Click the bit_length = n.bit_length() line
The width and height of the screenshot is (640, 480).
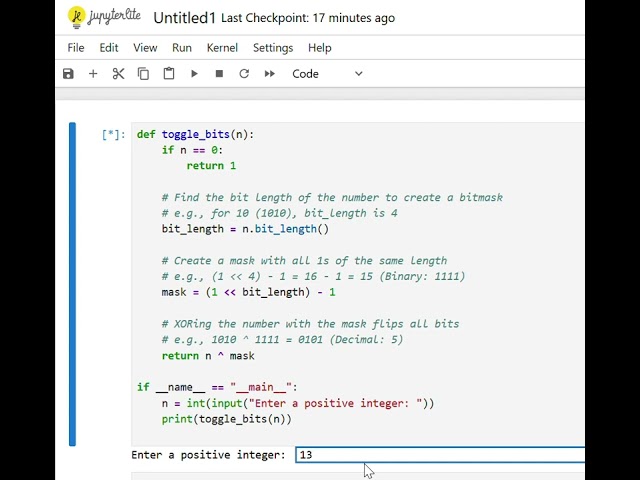point(245,229)
